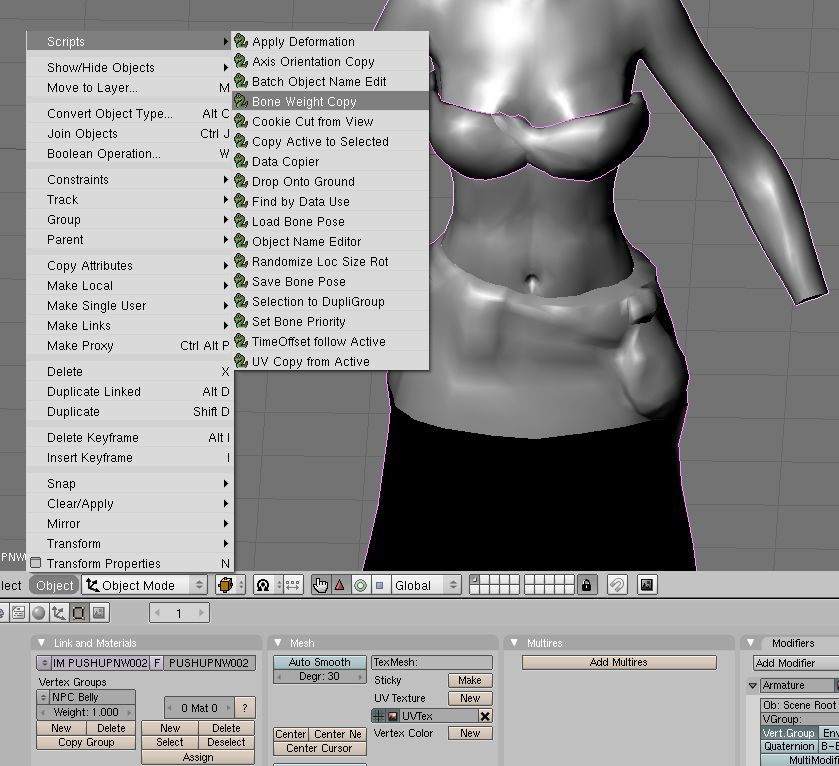Run the Bone Weight Copy script
Screen dimensions: 839x766
(304, 102)
